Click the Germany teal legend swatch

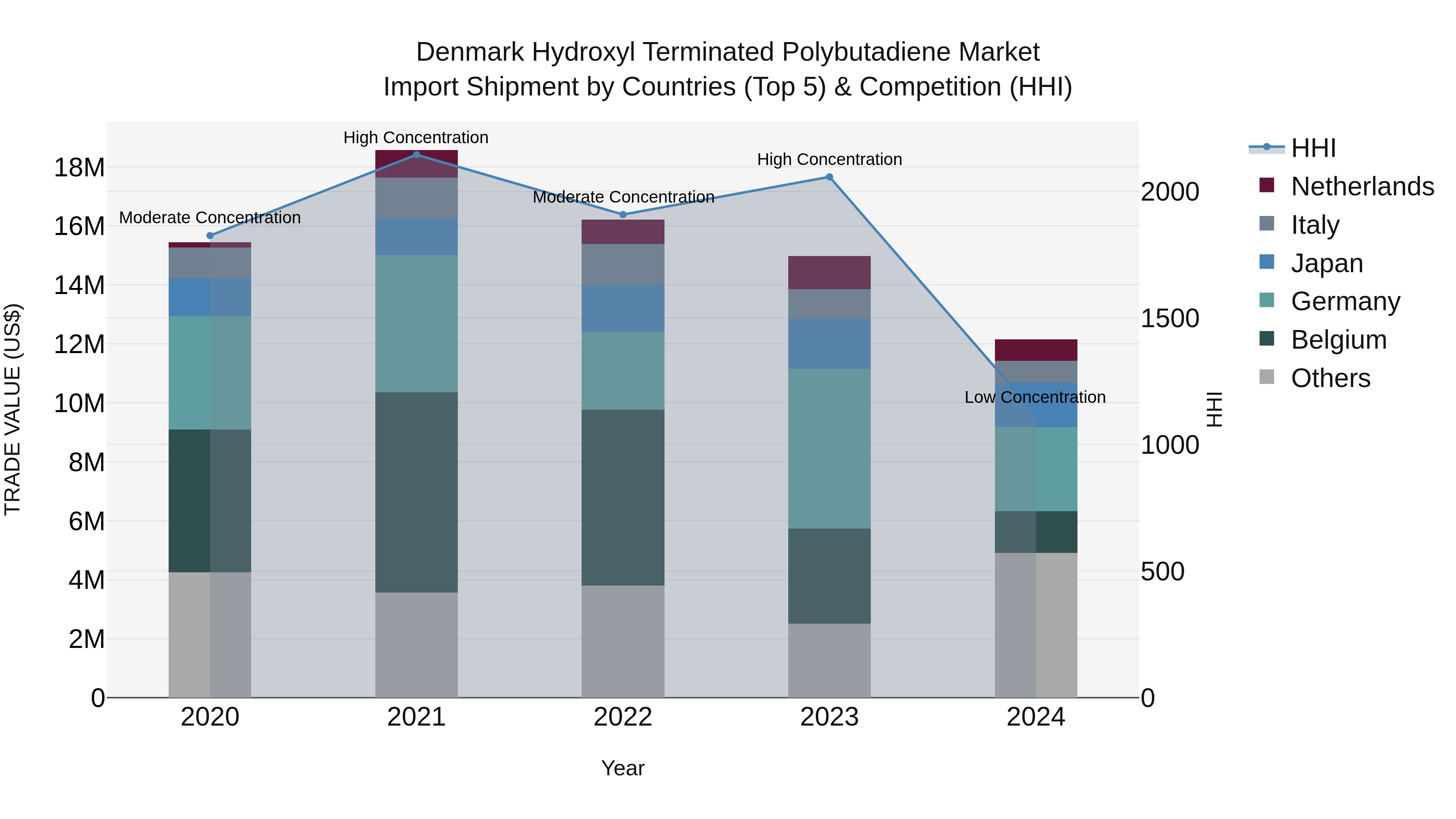click(x=1267, y=300)
